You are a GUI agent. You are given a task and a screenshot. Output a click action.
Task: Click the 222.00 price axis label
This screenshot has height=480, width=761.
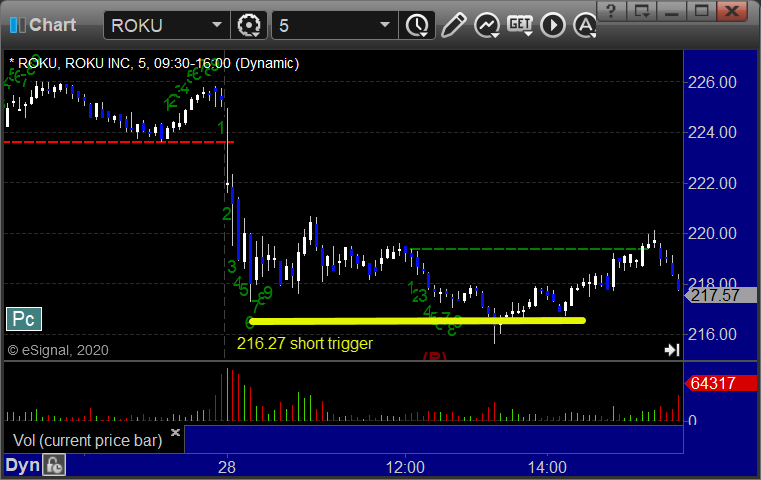coord(712,183)
